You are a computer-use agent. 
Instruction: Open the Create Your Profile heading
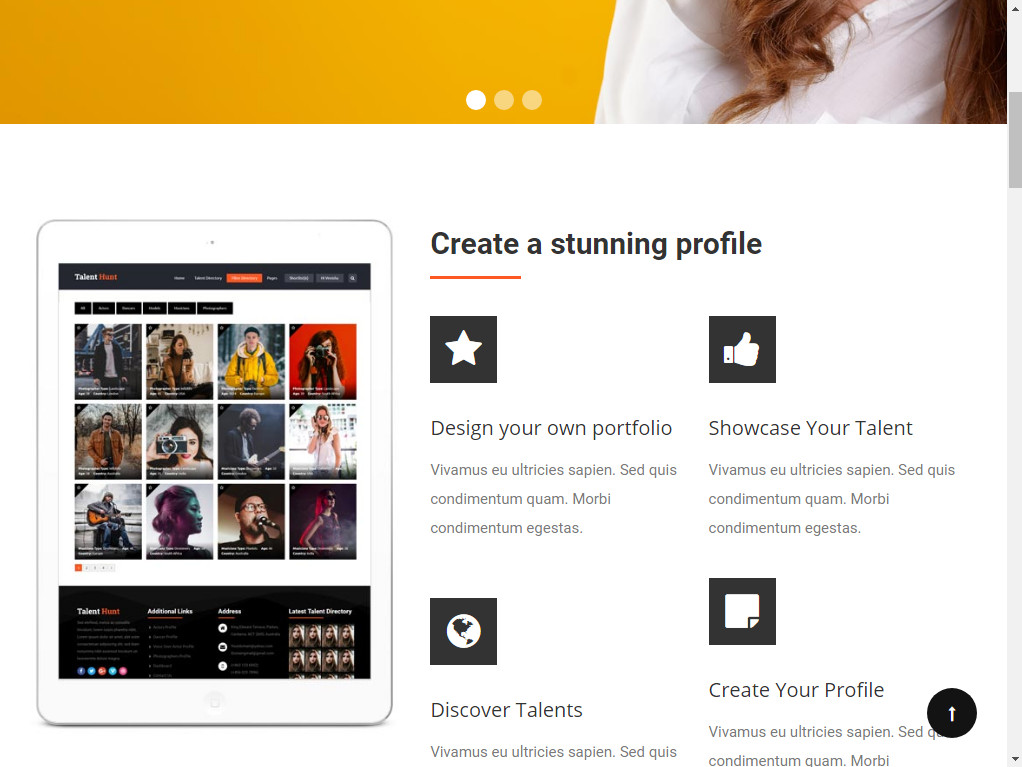(x=796, y=690)
